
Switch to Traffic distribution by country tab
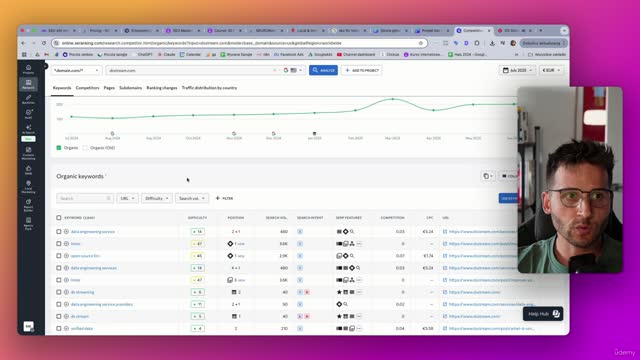point(209,88)
